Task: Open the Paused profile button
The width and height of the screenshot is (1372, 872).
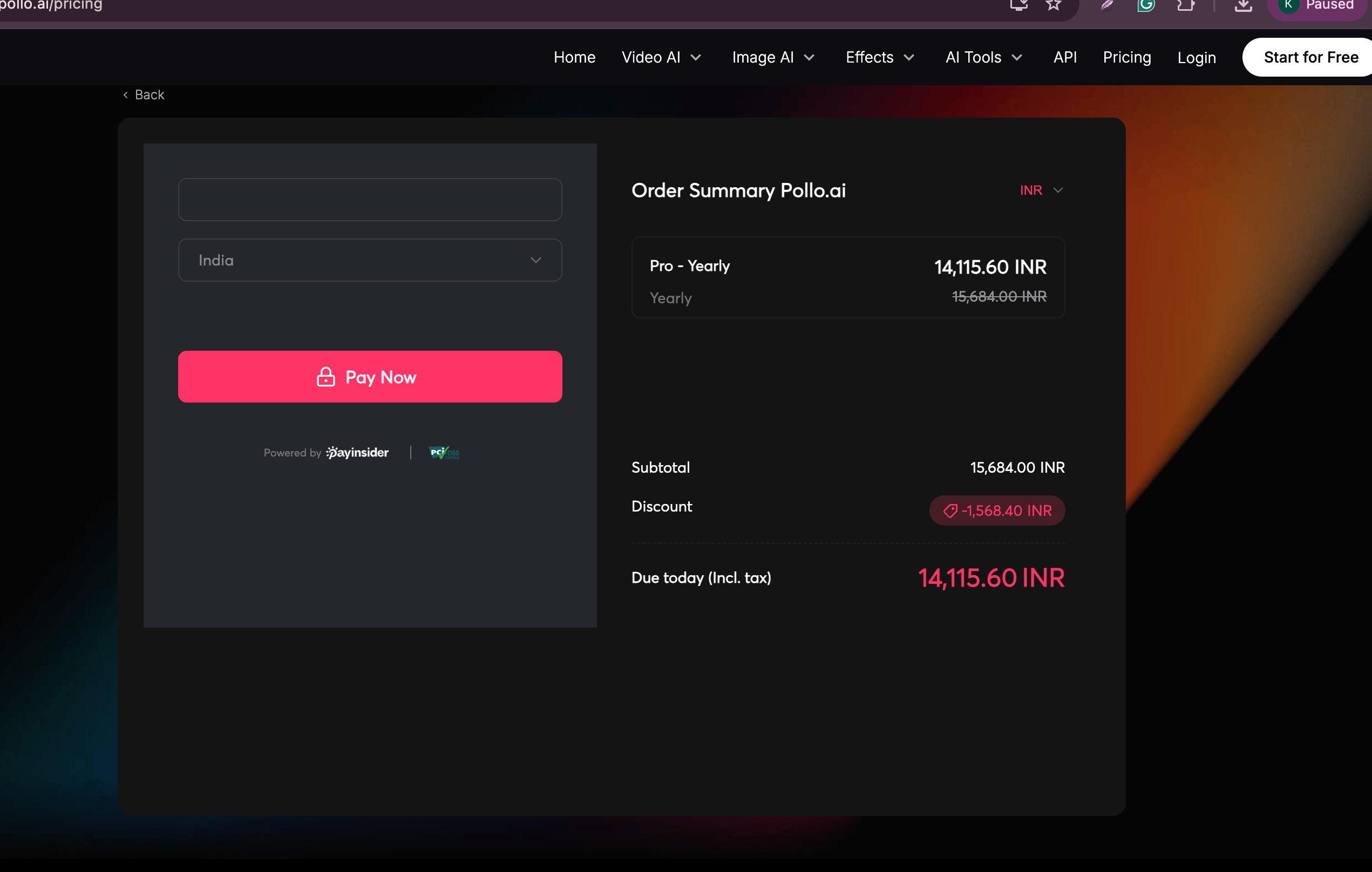Action: [1317, 6]
